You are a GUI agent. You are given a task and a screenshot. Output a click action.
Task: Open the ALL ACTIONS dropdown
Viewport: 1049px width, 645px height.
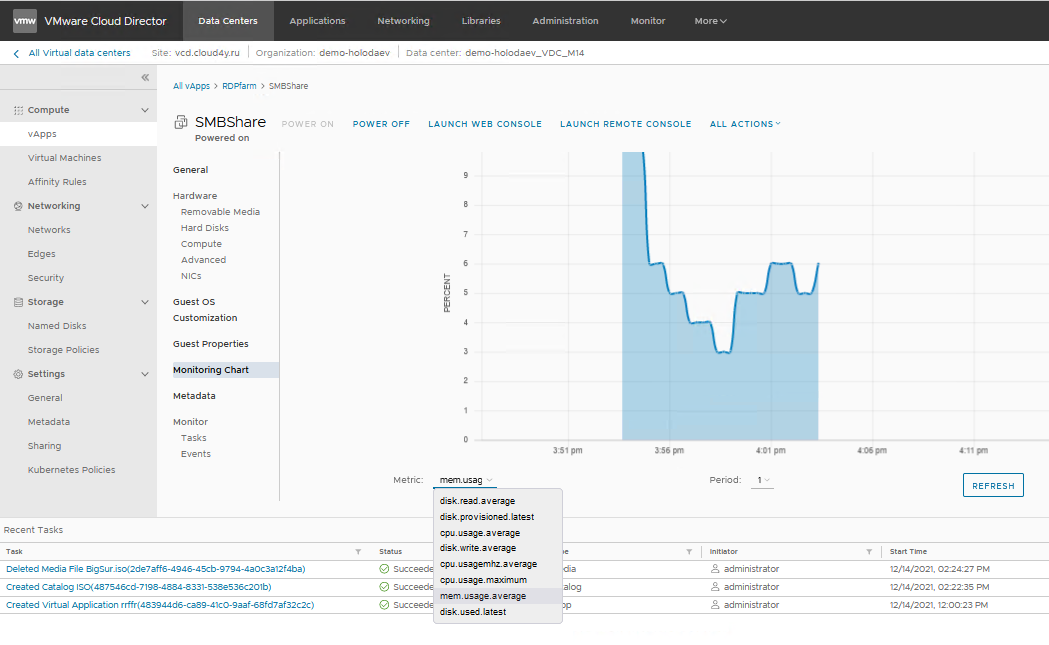click(745, 124)
